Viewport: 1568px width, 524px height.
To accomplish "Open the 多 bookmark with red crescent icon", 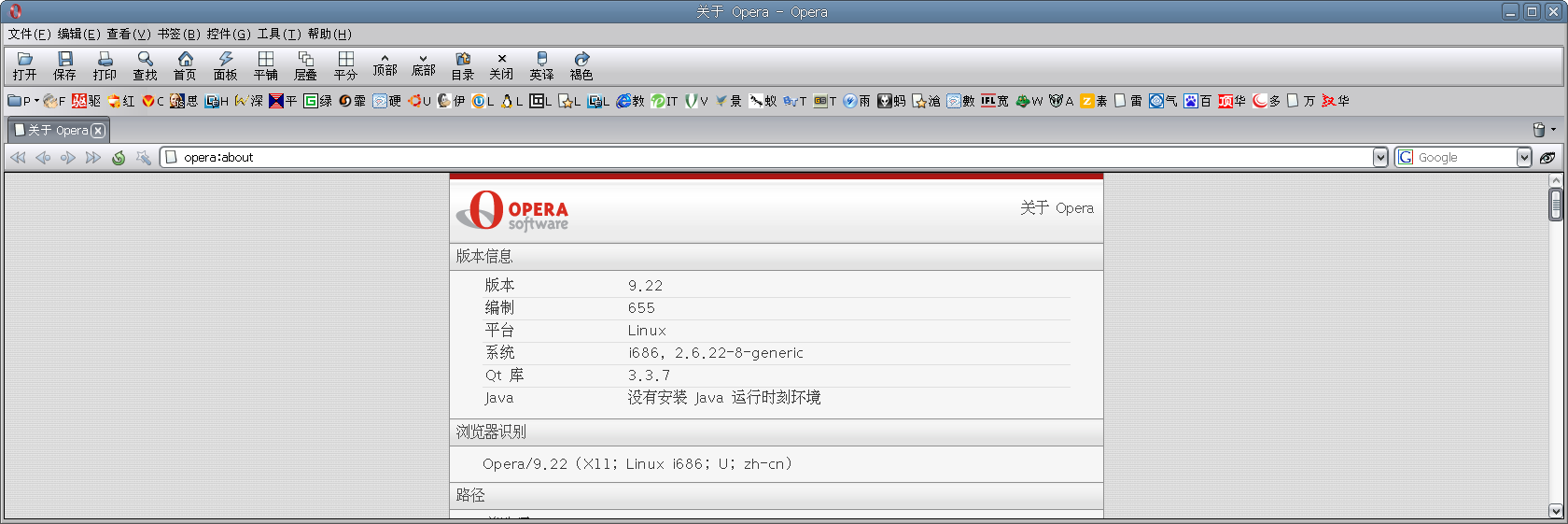I will tap(1267, 101).
